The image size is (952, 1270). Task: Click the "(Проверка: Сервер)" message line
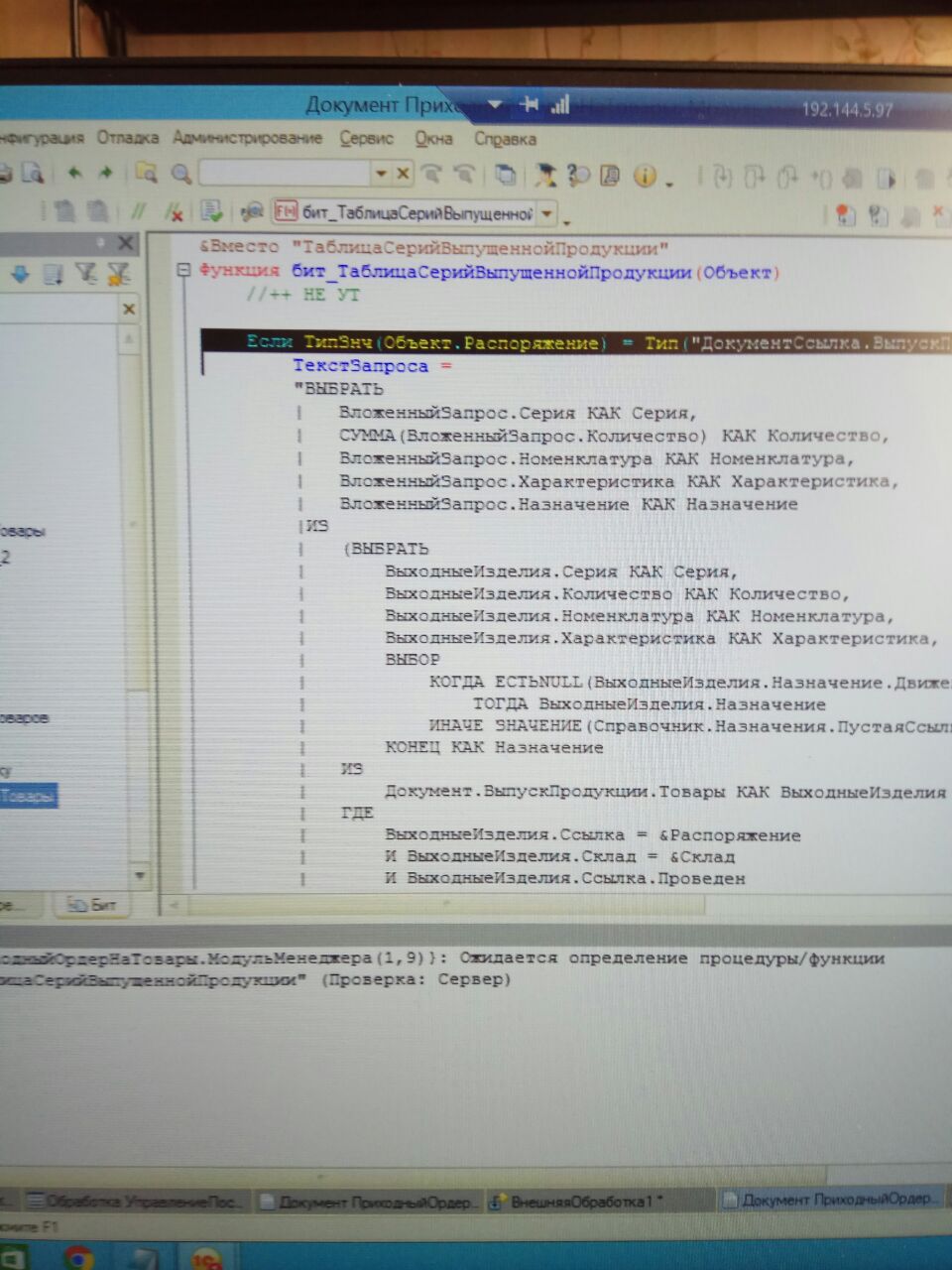coord(416,979)
